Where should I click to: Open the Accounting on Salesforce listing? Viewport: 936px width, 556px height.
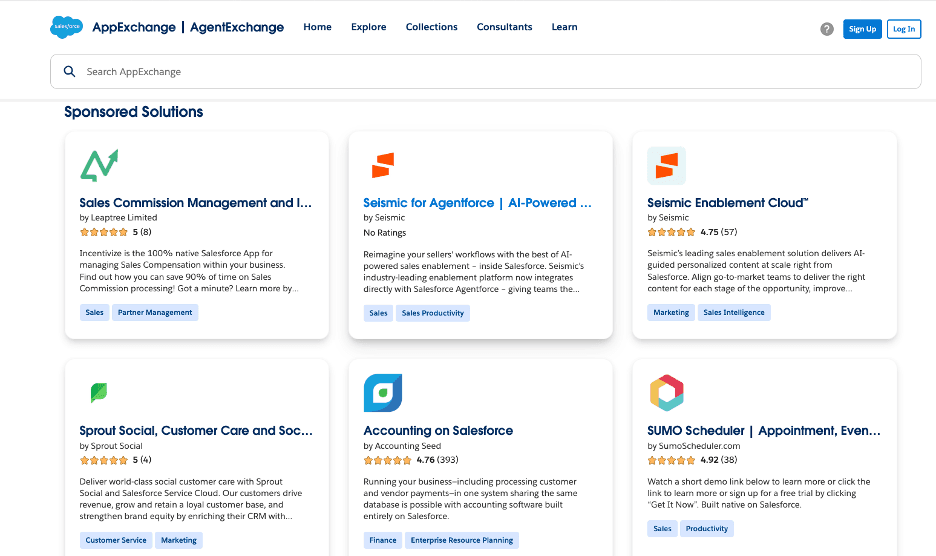438,431
